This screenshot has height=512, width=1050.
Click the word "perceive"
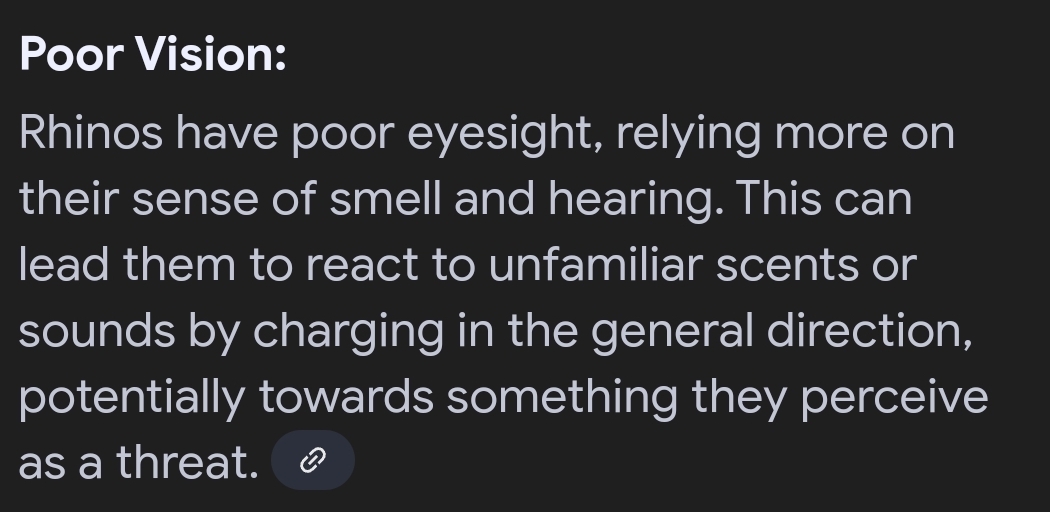pos(894,399)
